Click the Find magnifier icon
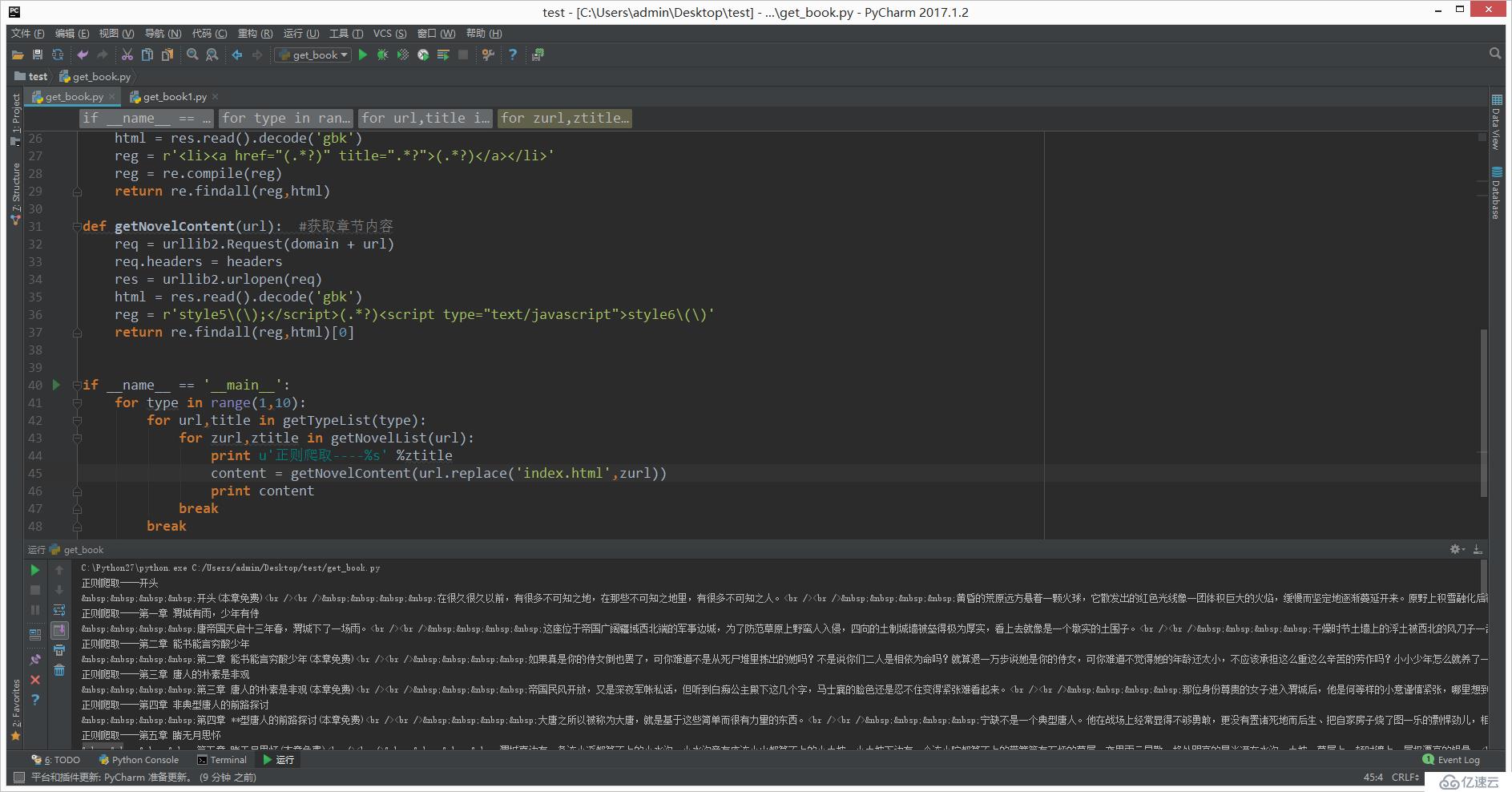The width and height of the screenshot is (1512, 792). click(192, 55)
